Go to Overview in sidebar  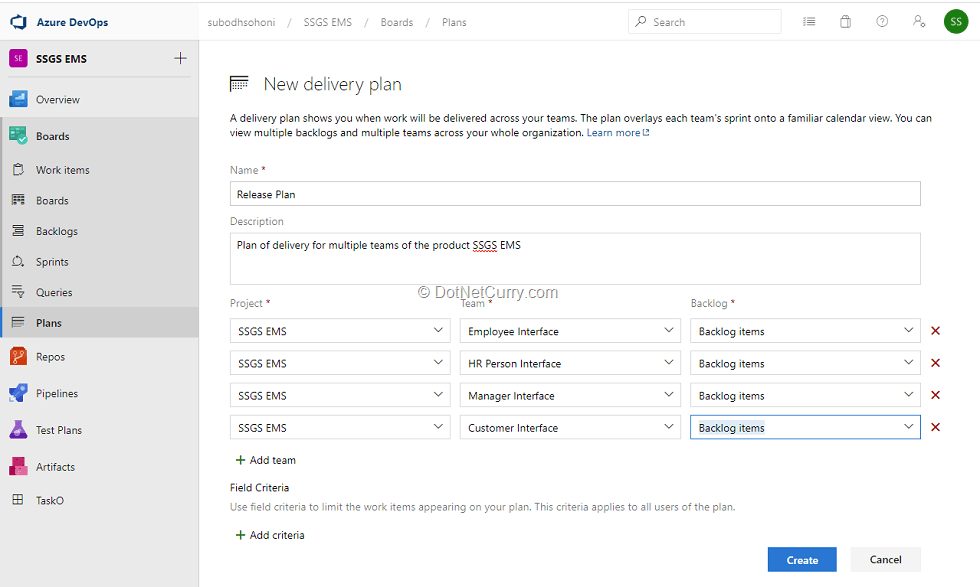(58, 99)
